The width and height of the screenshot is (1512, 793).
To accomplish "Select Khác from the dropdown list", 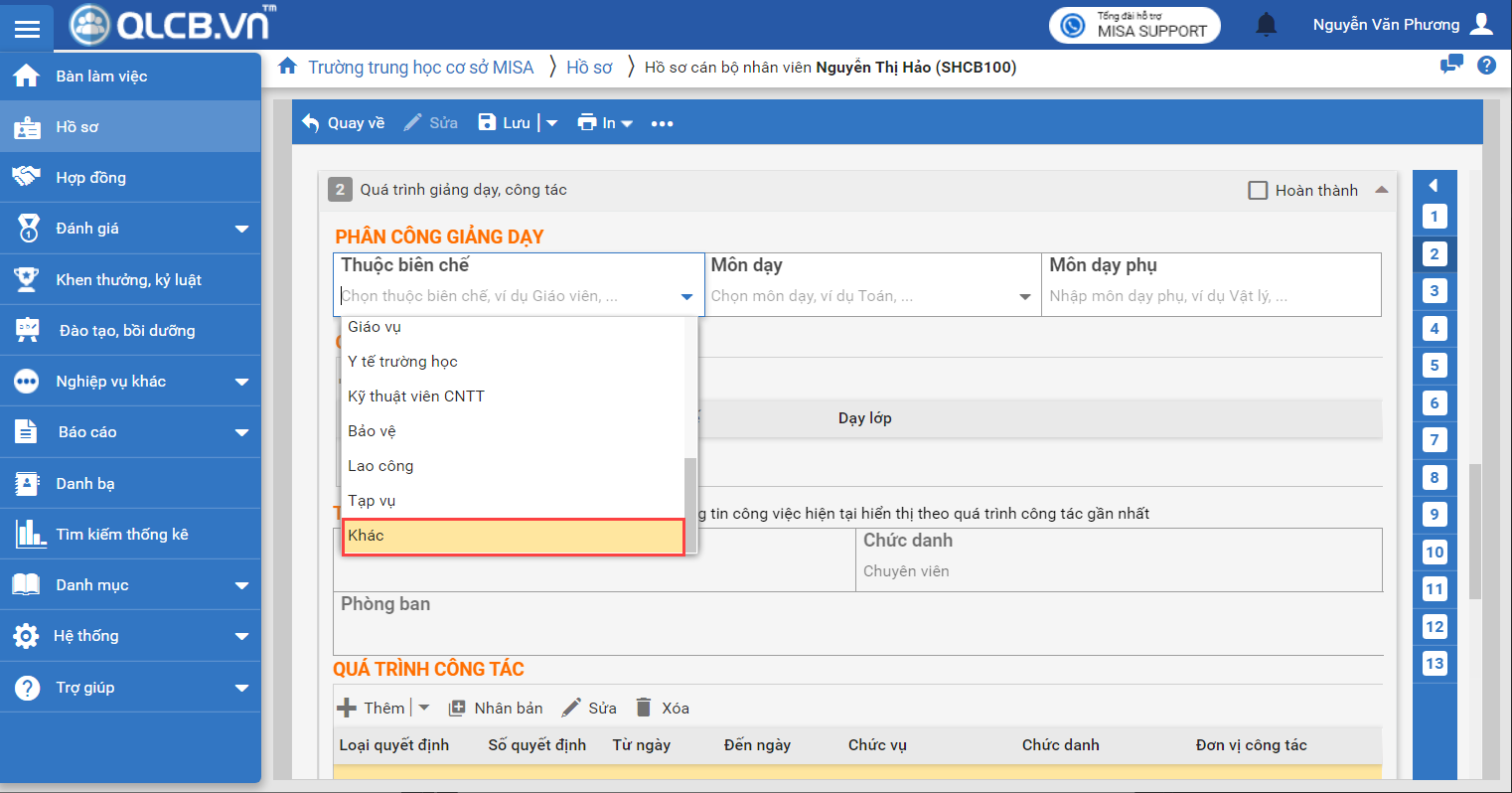I will tap(513, 536).
